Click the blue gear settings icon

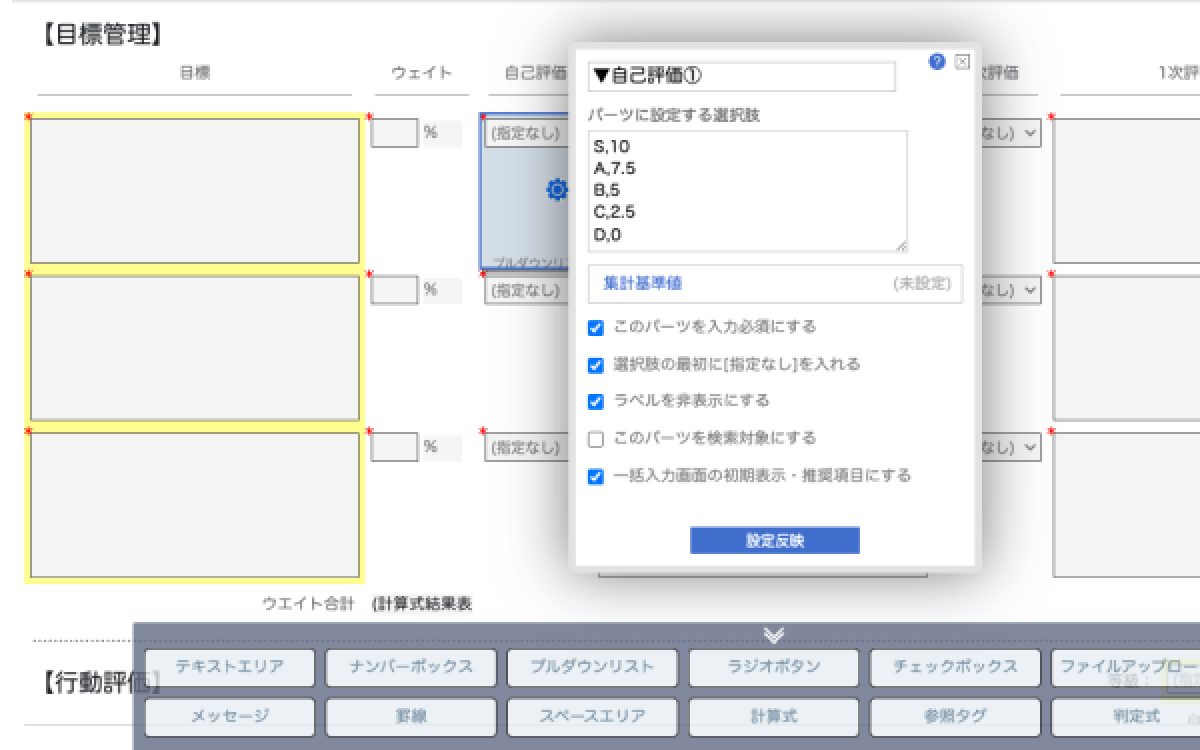[x=557, y=189]
